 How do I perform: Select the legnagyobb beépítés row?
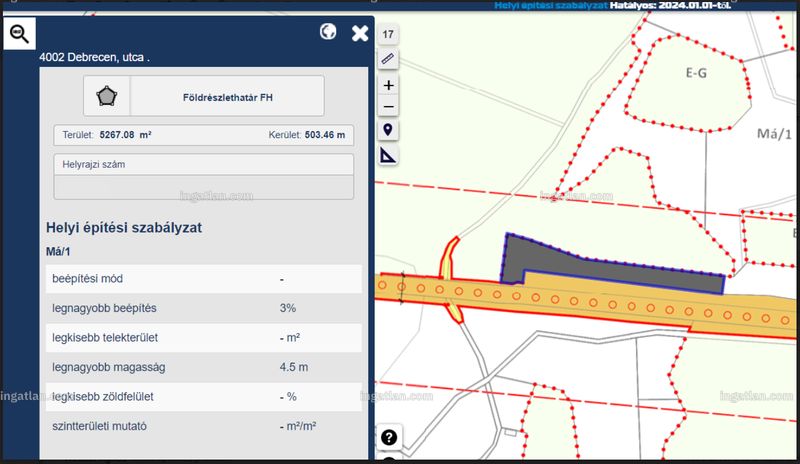click(204, 308)
